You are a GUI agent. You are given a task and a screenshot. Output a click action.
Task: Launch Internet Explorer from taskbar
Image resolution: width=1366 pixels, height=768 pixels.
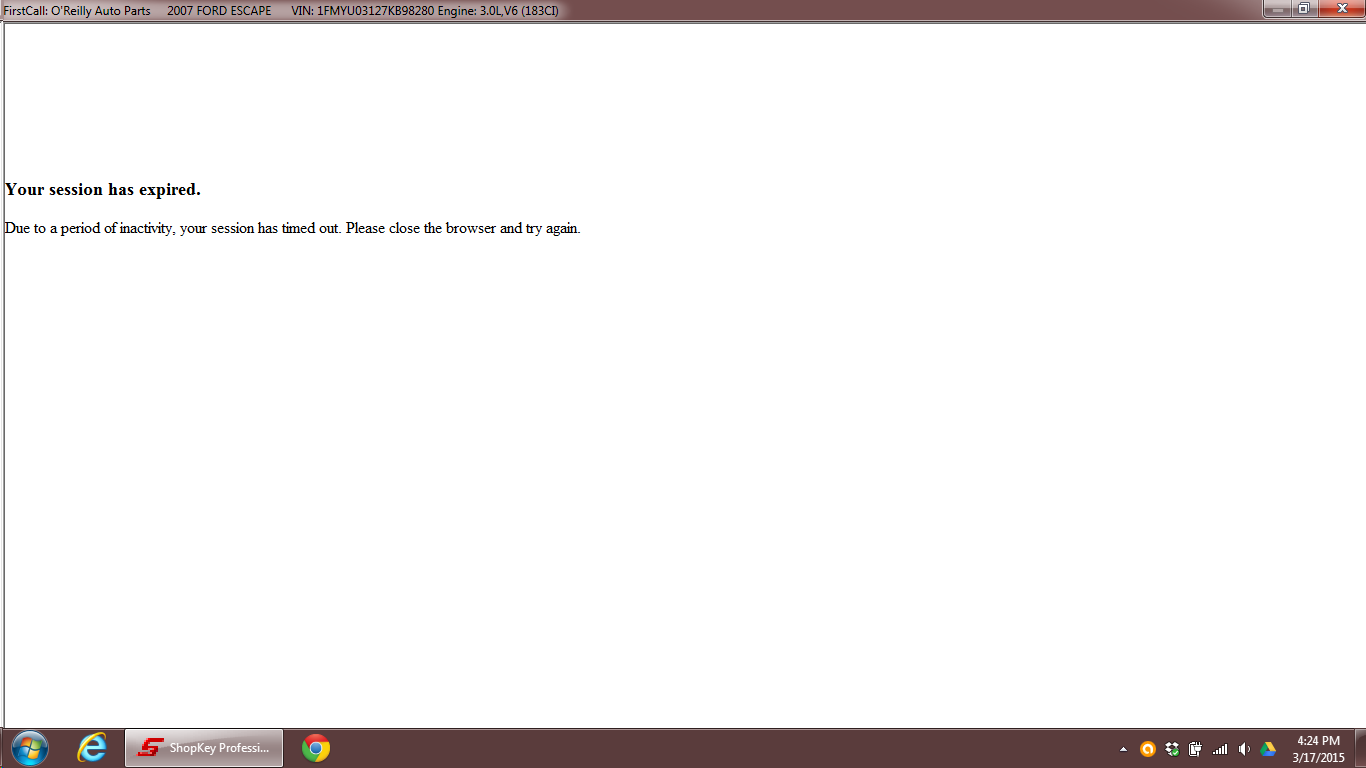point(92,748)
